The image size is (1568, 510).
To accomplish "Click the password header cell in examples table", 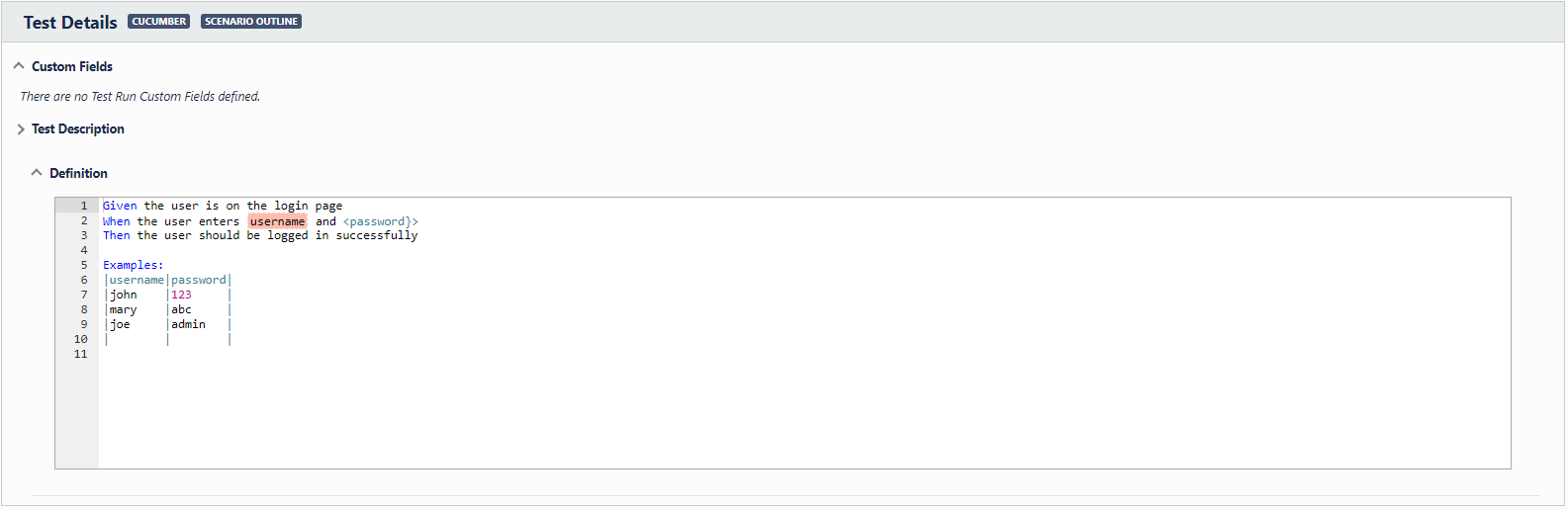I will [199, 280].
